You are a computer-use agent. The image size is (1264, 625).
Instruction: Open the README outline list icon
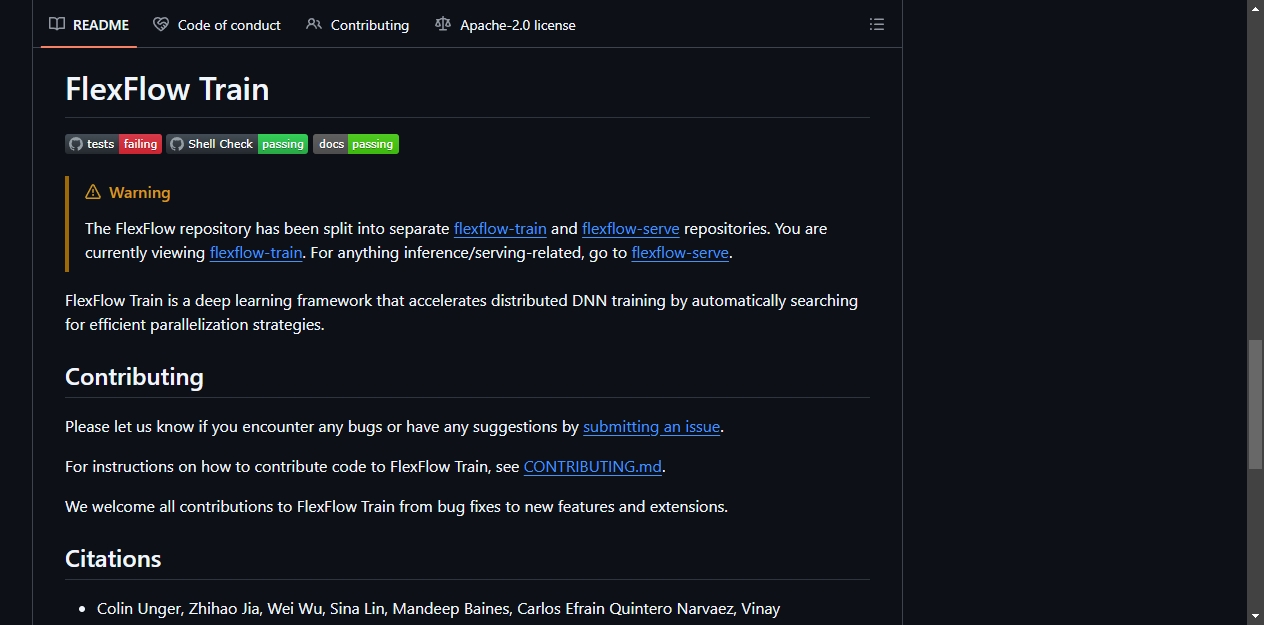(877, 24)
